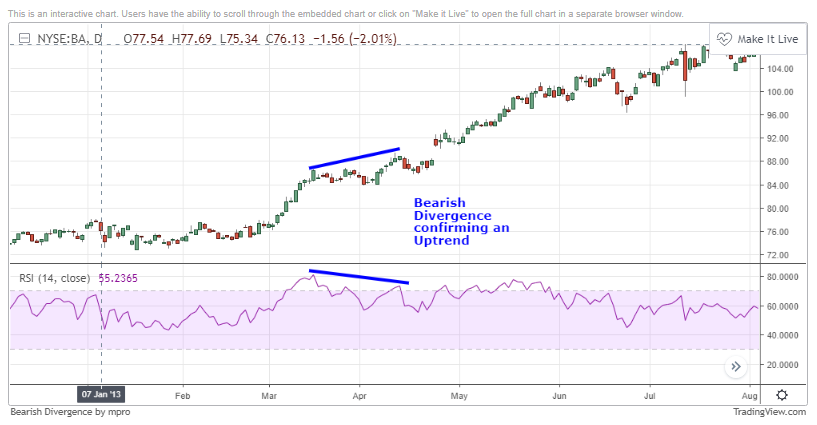Click the 20.0000 RSI axis label
Screen dimensions: 817x425
click(782, 365)
